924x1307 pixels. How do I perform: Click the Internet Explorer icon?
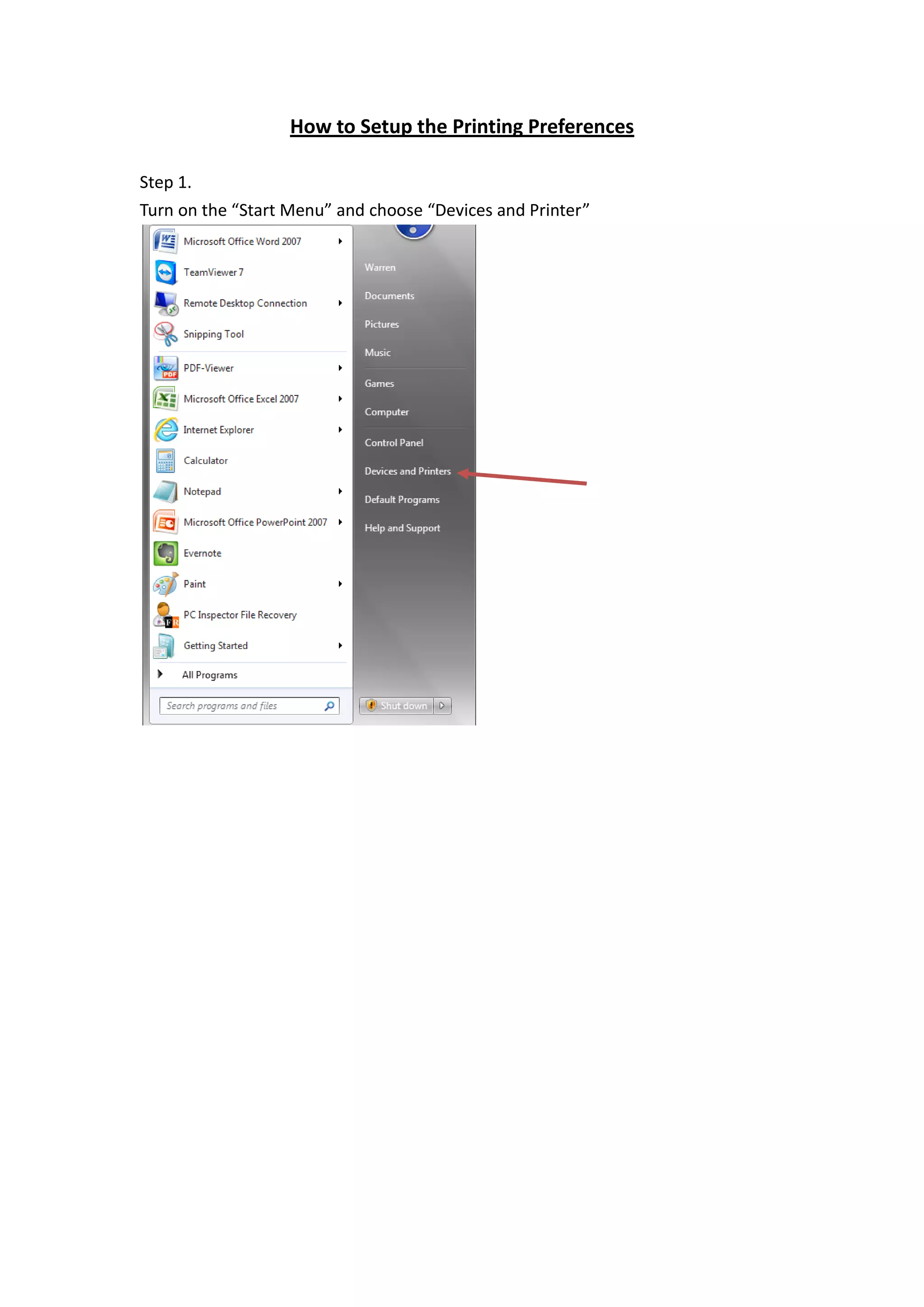tap(166, 430)
